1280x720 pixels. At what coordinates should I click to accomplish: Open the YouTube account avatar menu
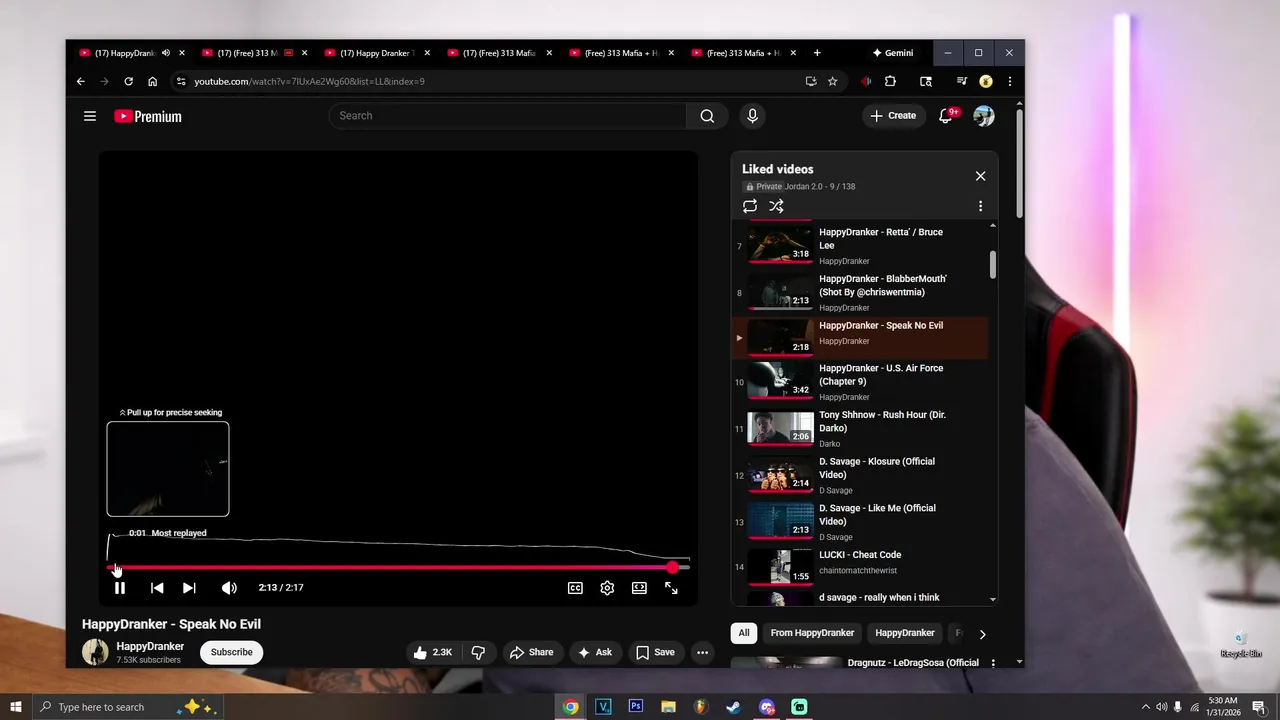click(x=984, y=116)
